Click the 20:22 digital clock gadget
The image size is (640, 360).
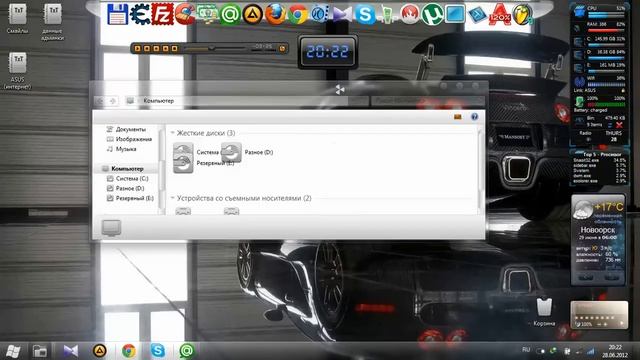pos(328,51)
